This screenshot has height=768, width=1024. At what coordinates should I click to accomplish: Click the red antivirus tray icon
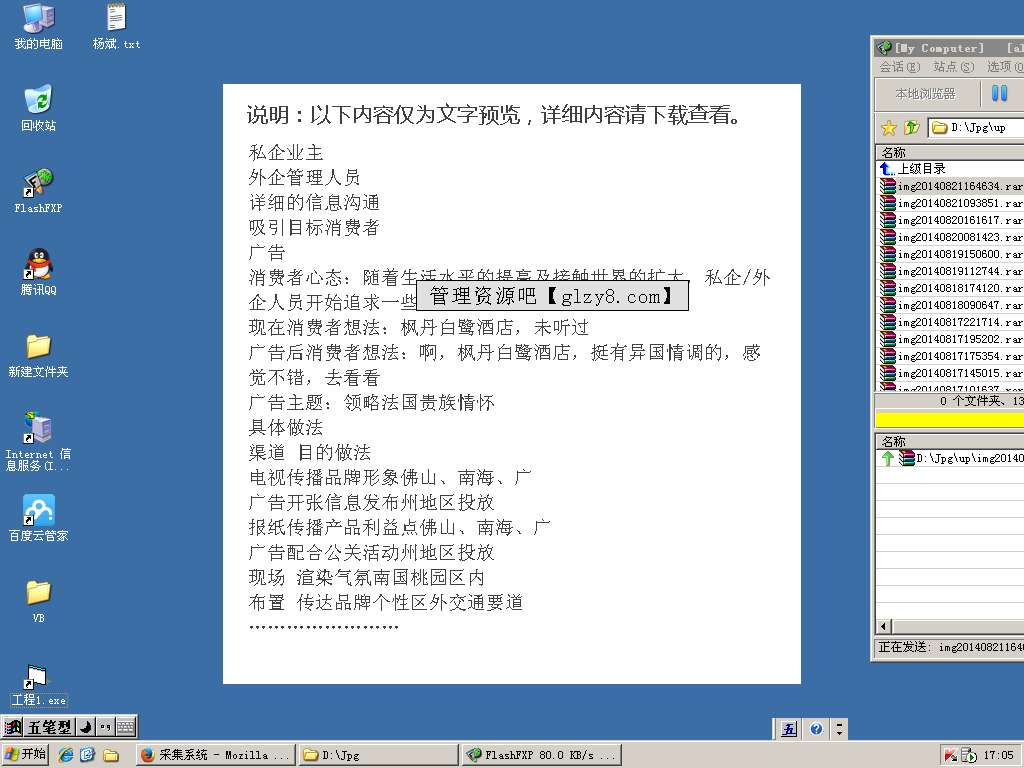pos(950,756)
